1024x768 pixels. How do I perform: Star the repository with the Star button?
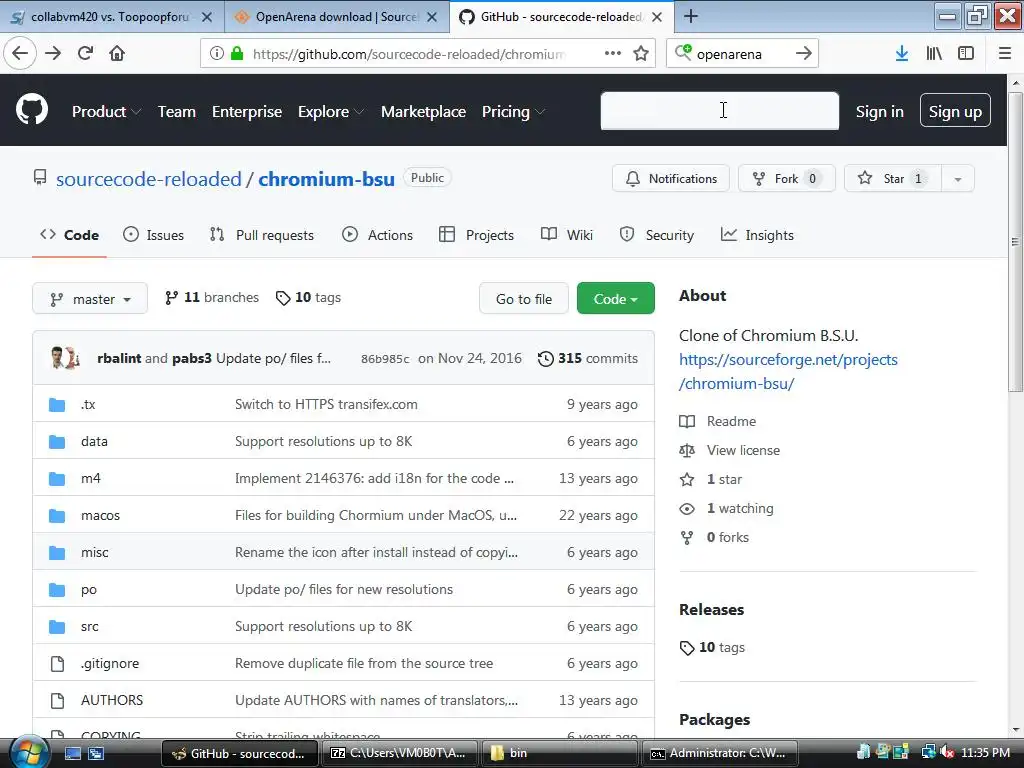(x=893, y=179)
